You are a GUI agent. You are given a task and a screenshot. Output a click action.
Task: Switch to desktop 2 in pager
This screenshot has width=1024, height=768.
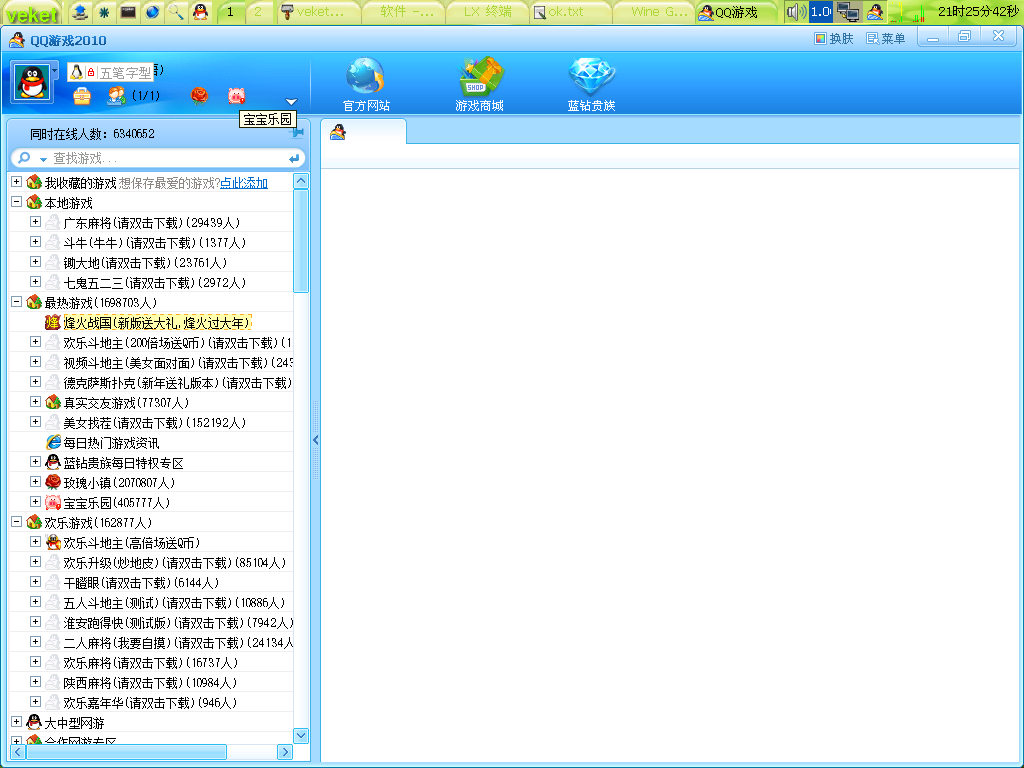pos(258,12)
